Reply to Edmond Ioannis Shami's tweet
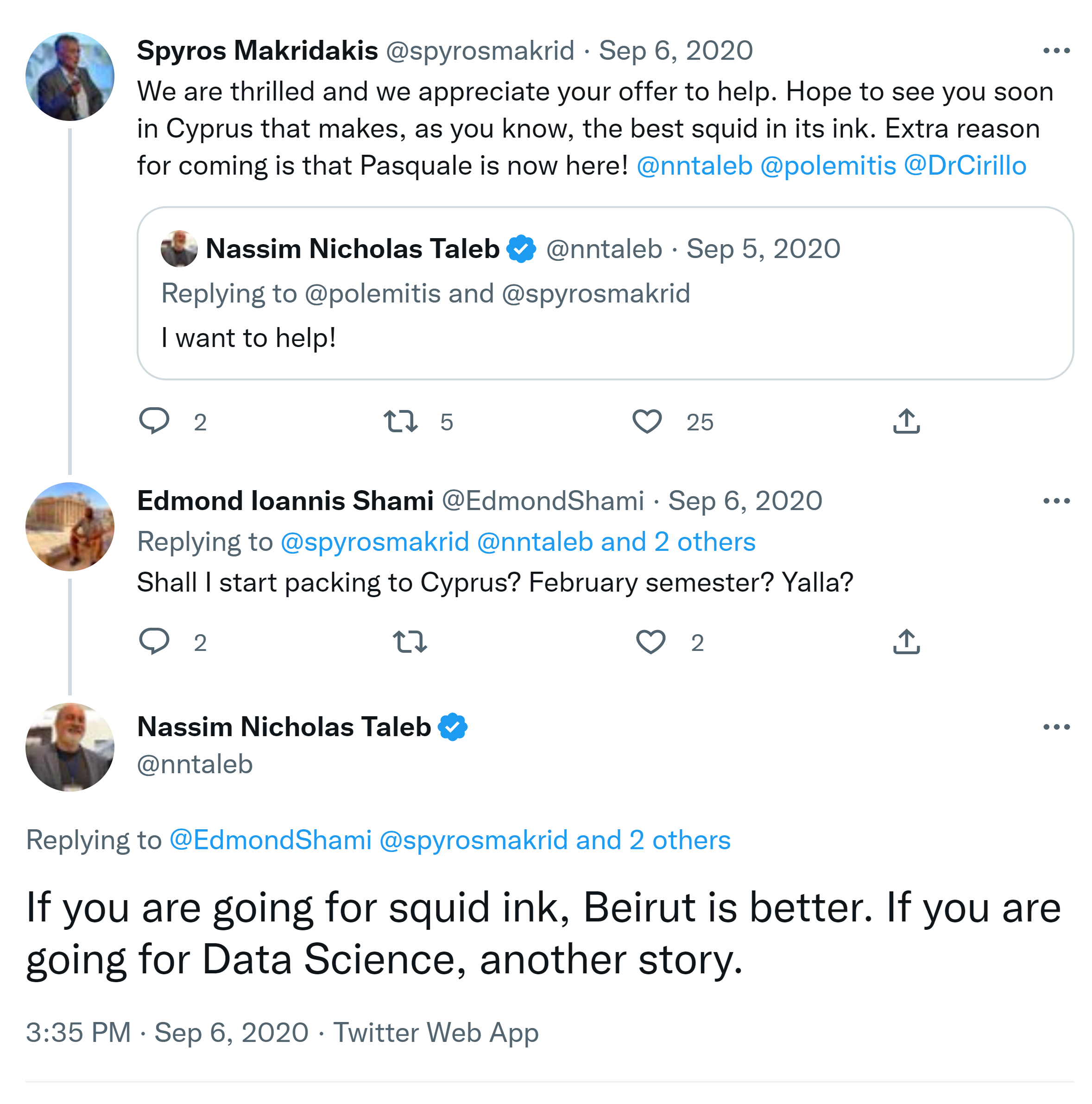The height and width of the screenshot is (1104, 1092). tap(154, 642)
